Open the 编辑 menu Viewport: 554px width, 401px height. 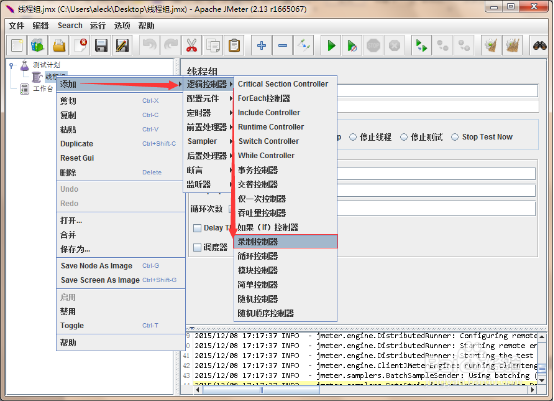[40, 26]
